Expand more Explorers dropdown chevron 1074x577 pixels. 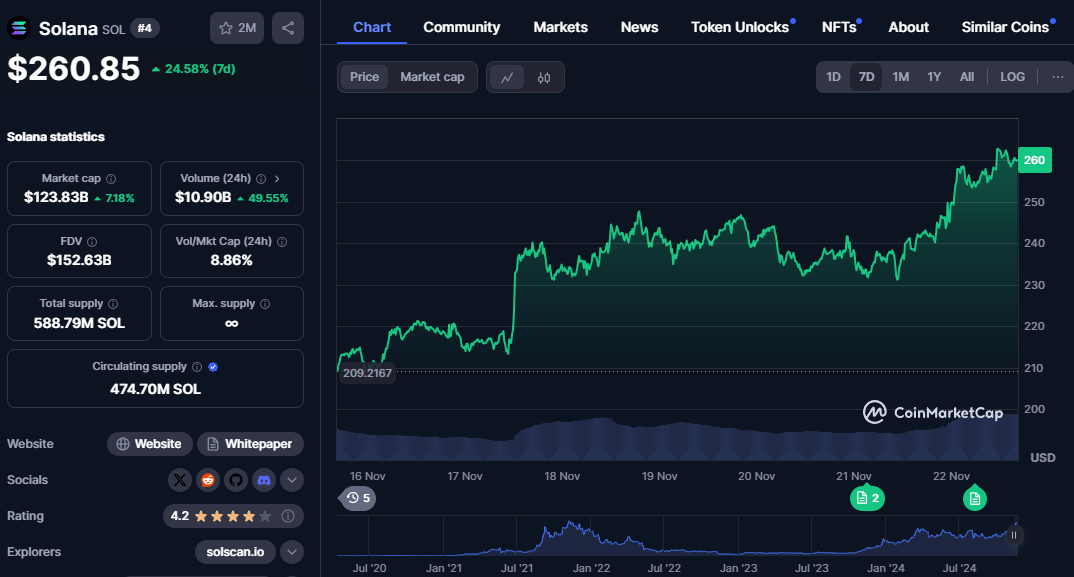click(x=292, y=552)
